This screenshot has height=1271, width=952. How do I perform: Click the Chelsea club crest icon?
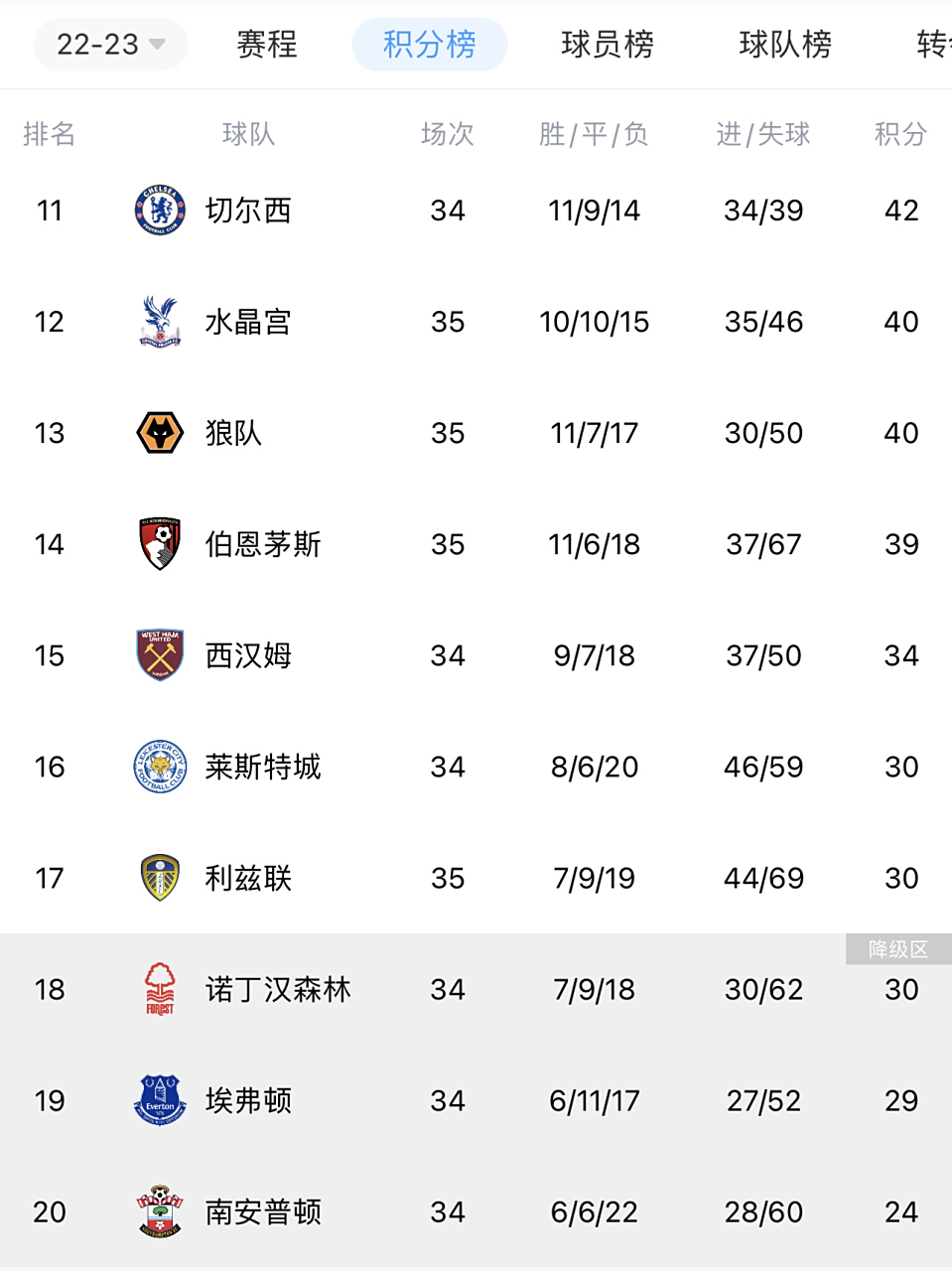(x=159, y=210)
